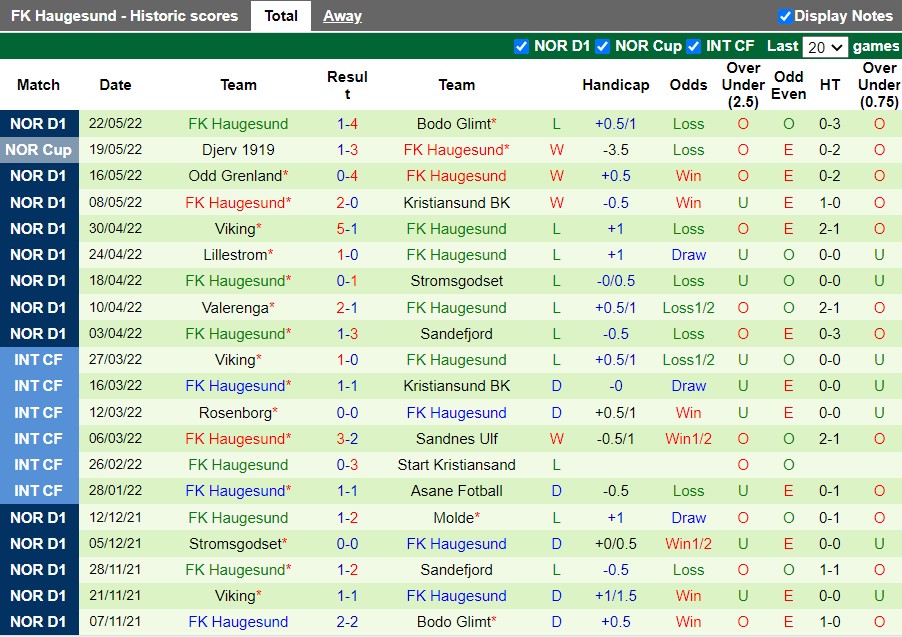
Task: Click the Draw odds link in the Lillestrom row
Action: click(688, 254)
